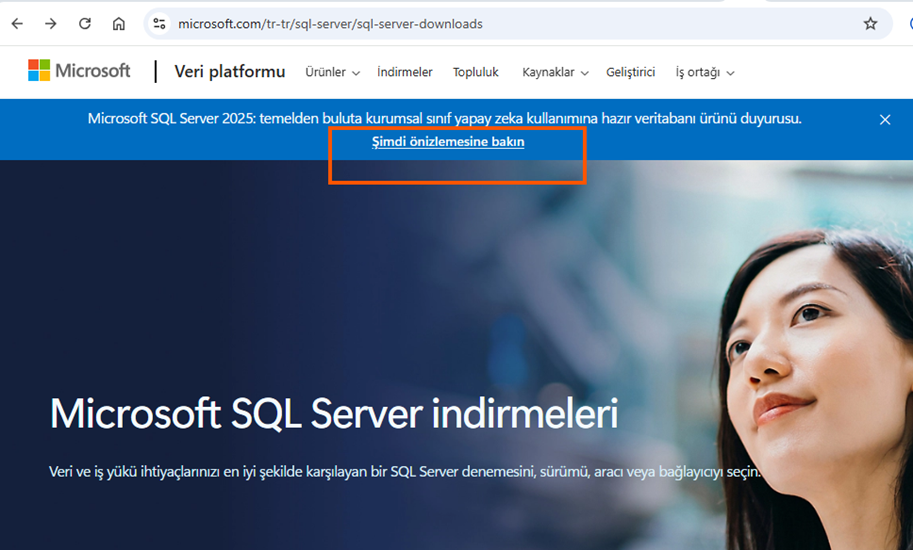
Task: Select the Veri ve iş yükü description text
Action: (405, 471)
